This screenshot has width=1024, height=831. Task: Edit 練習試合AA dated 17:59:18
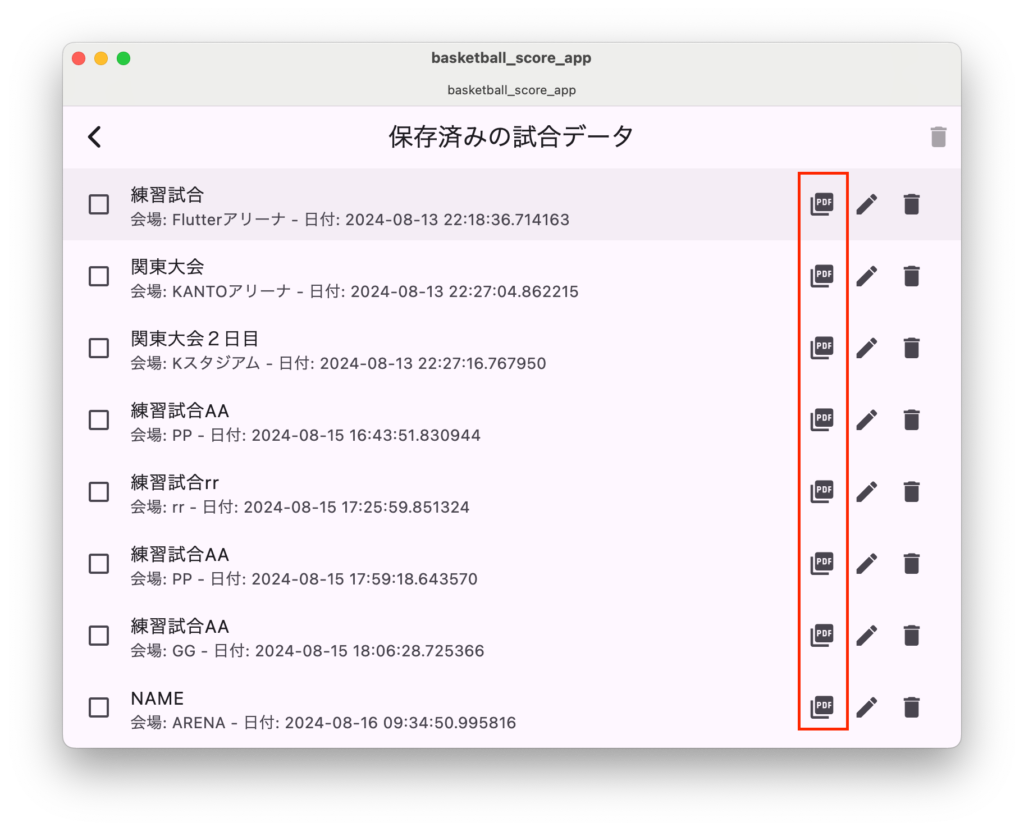(x=867, y=564)
